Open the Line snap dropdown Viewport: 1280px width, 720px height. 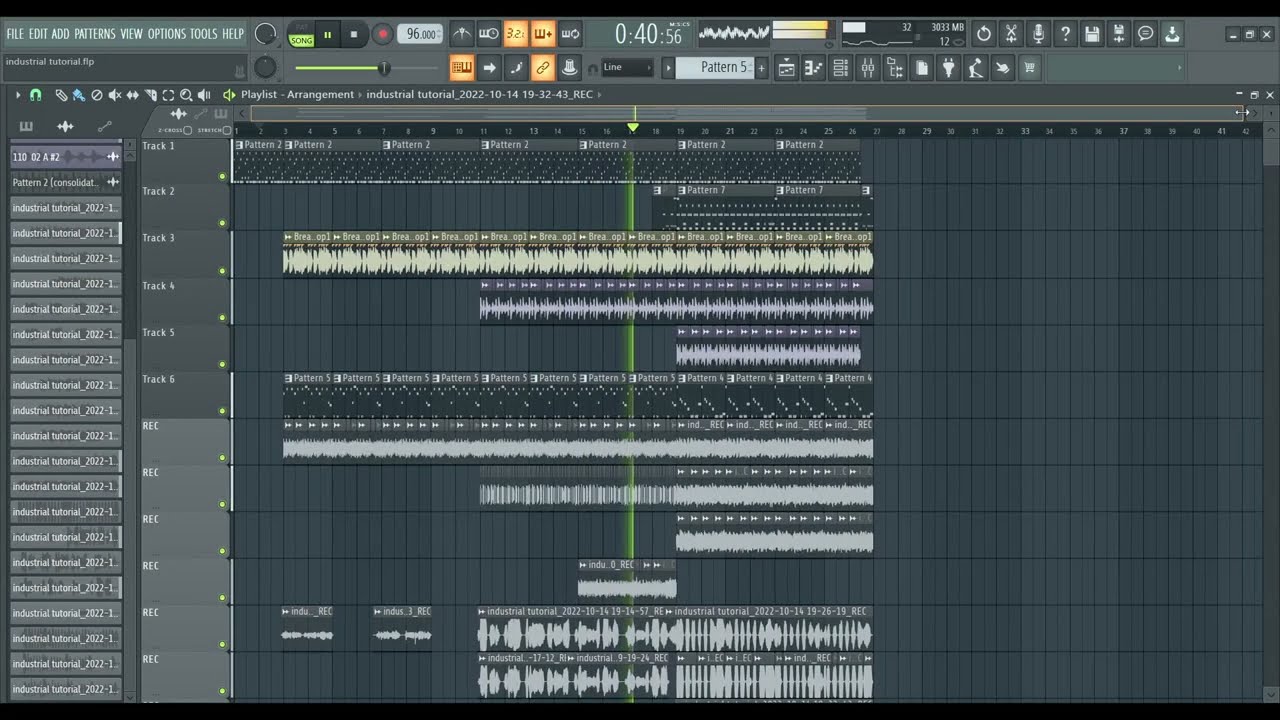coord(627,68)
